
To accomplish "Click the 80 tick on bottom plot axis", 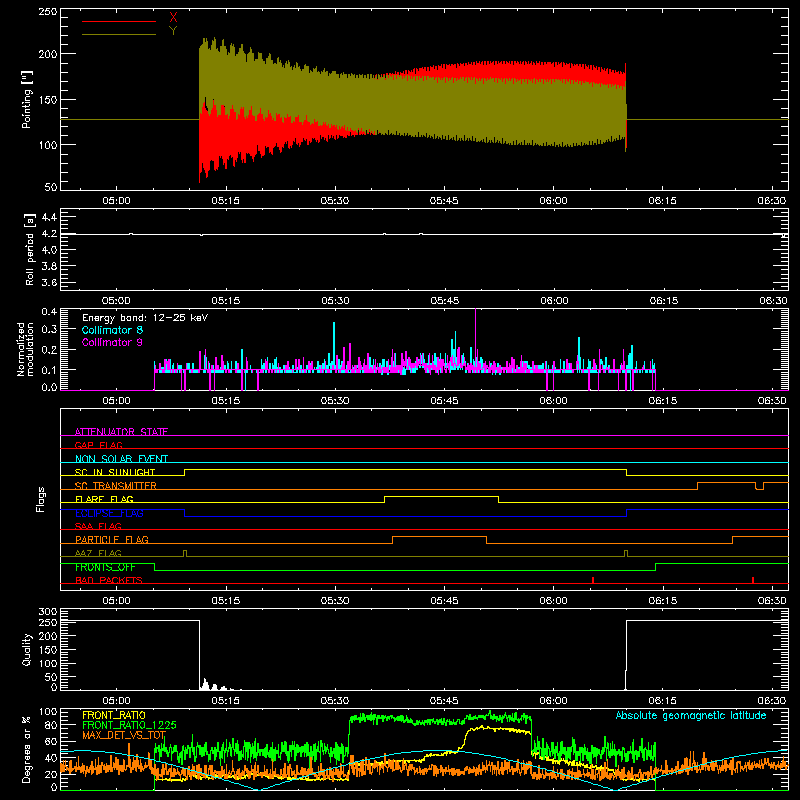I will coord(51,724).
